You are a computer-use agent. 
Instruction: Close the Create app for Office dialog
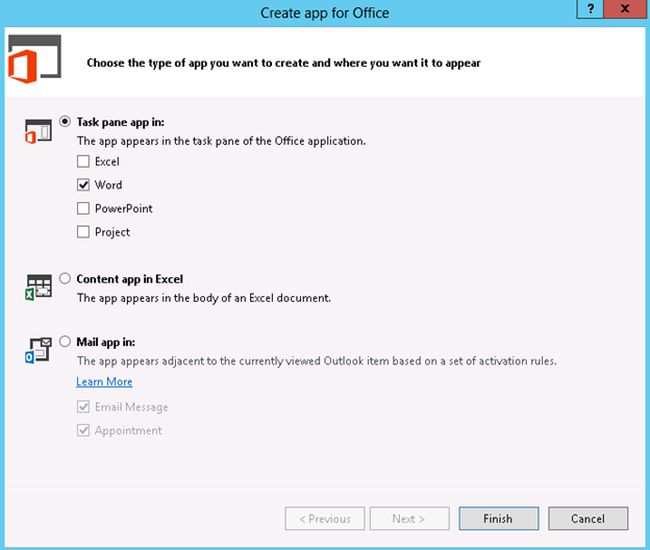pos(625,9)
